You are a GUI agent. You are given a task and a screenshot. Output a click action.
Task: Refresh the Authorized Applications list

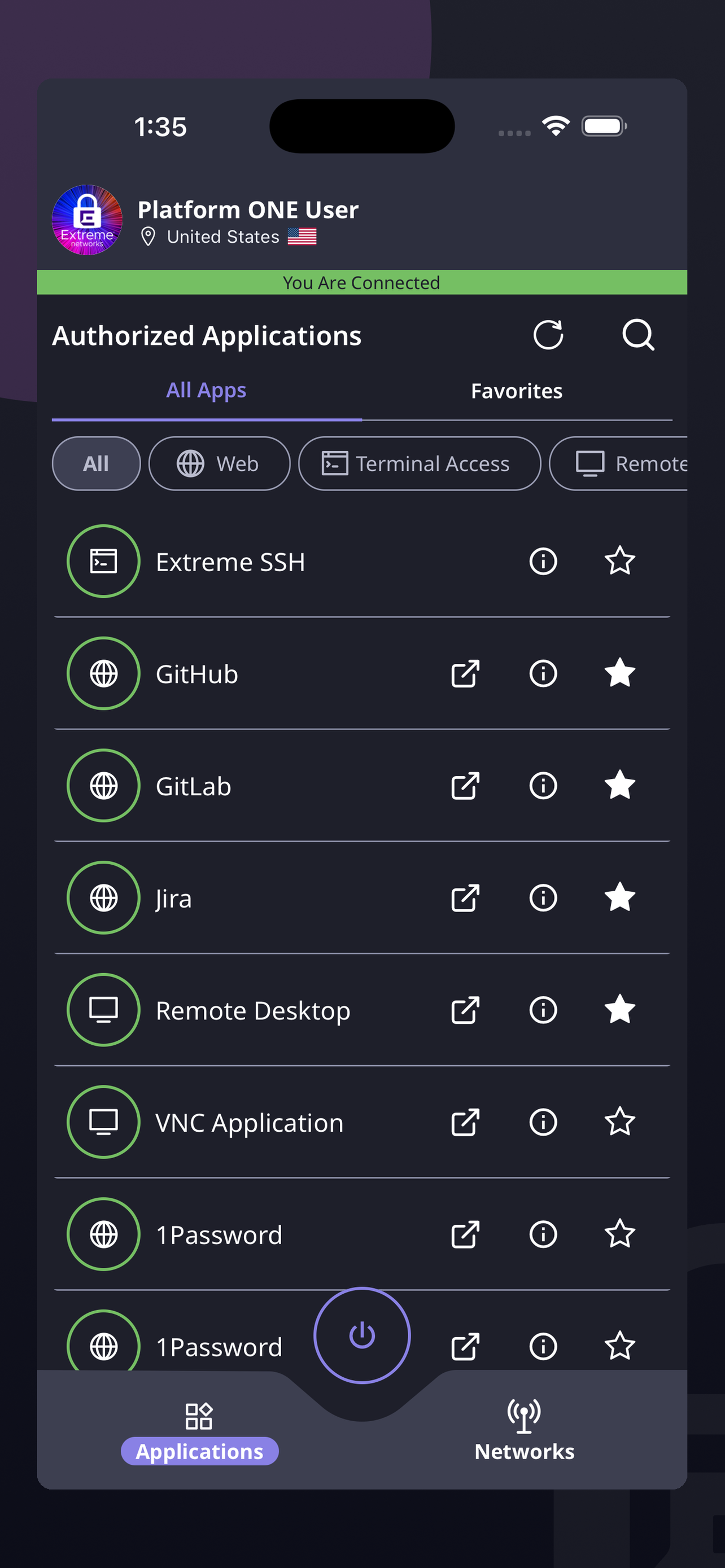point(548,335)
